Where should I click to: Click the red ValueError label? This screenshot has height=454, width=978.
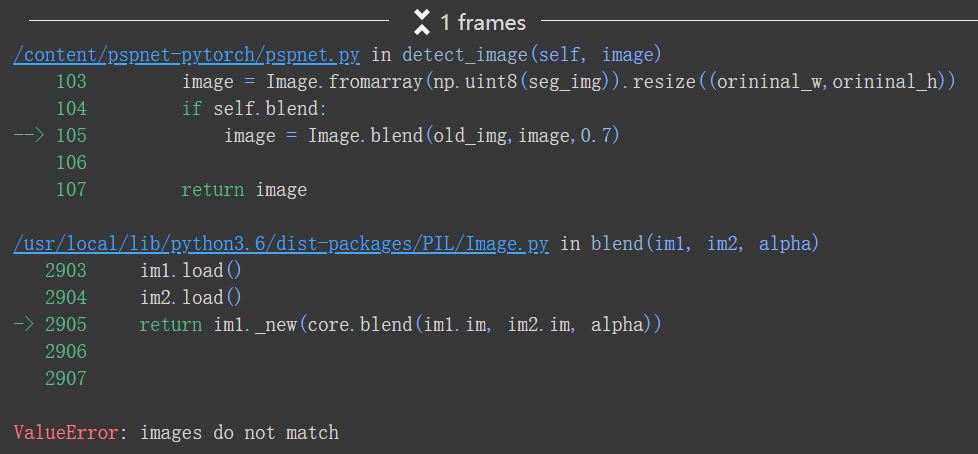(66, 433)
